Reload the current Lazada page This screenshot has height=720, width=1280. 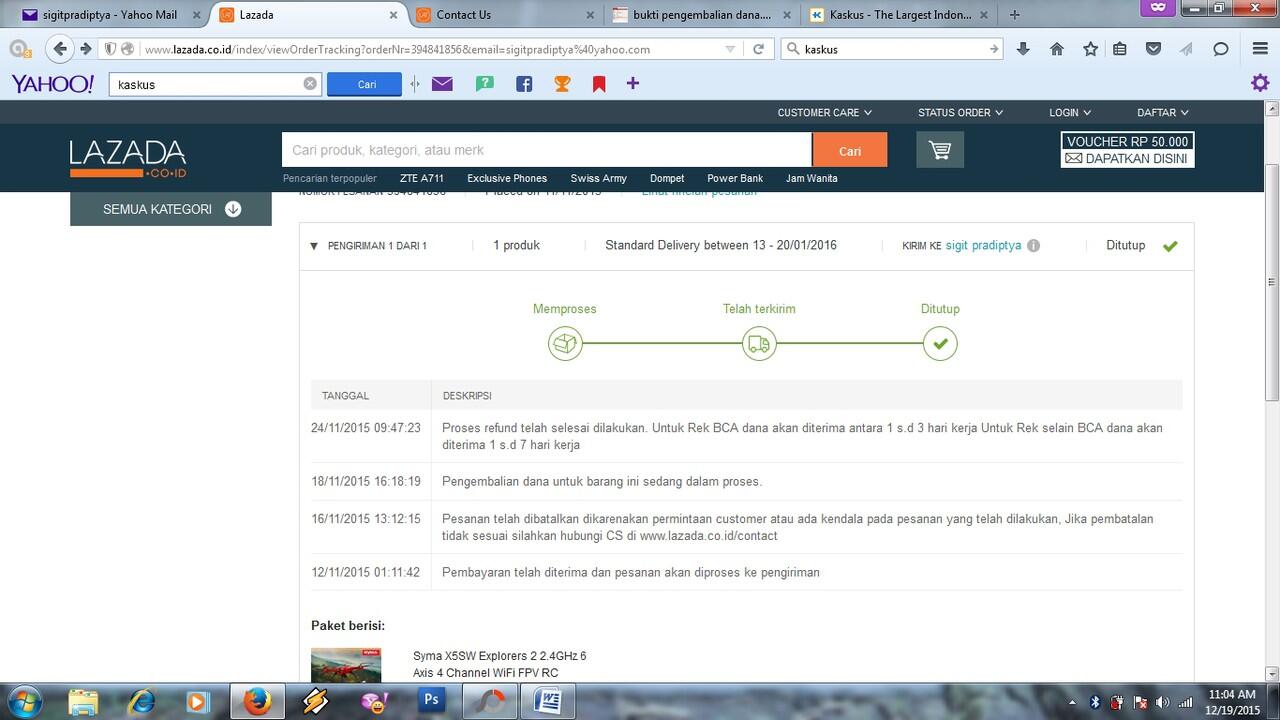point(759,48)
